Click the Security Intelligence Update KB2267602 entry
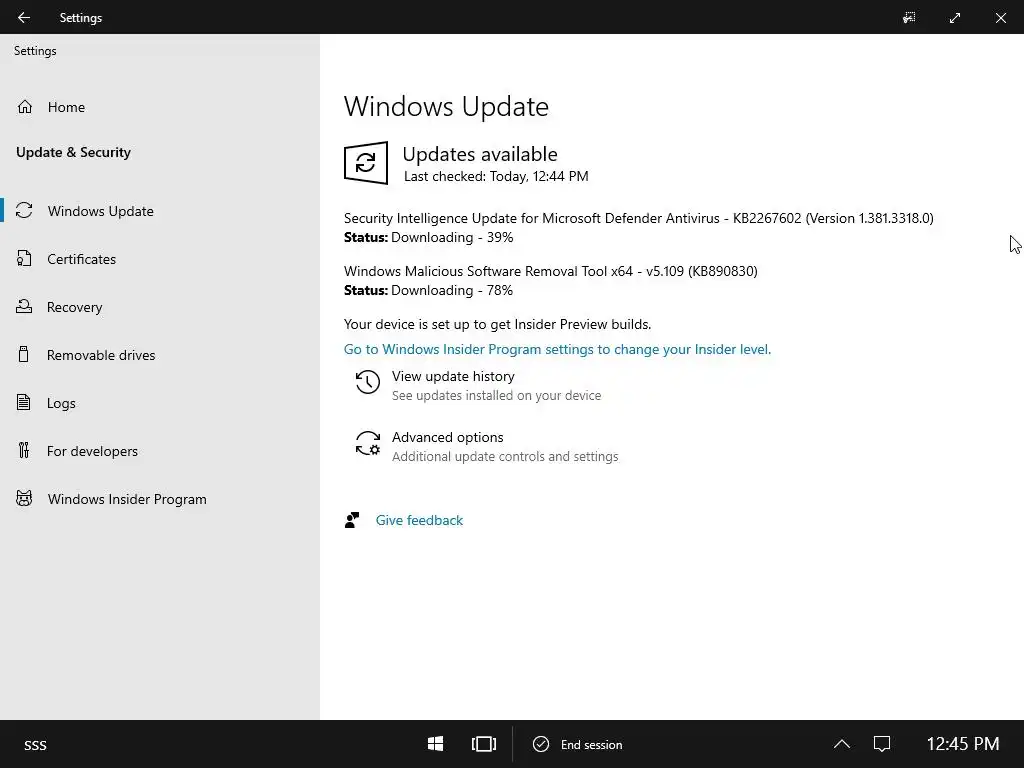Viewport: 1024px width, 768px height. 639,218
